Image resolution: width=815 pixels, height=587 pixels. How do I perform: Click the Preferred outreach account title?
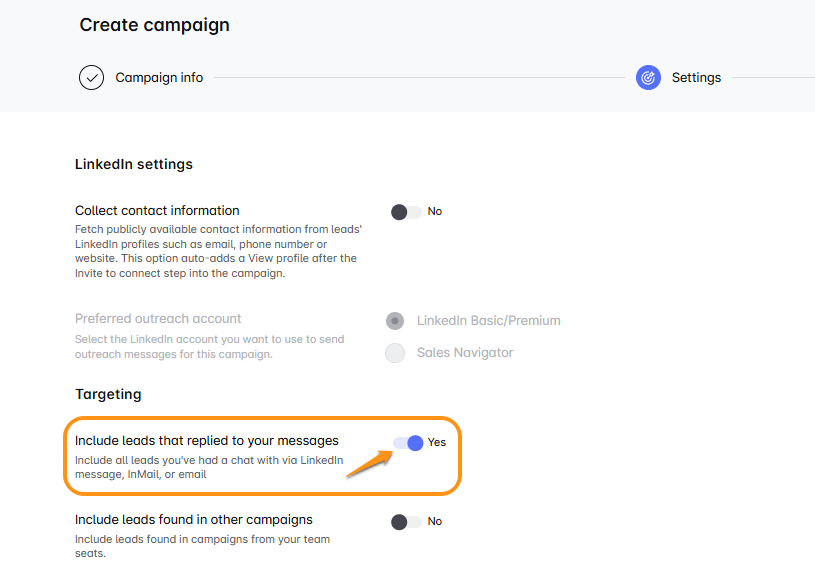click(158, 319)
